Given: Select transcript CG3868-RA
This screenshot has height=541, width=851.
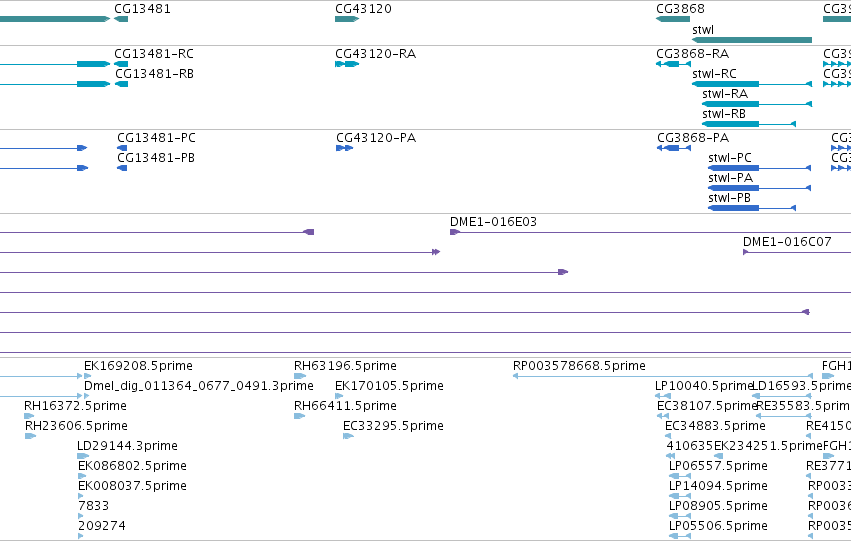Looking at the screenshot, I should click(x=674, y=64).
